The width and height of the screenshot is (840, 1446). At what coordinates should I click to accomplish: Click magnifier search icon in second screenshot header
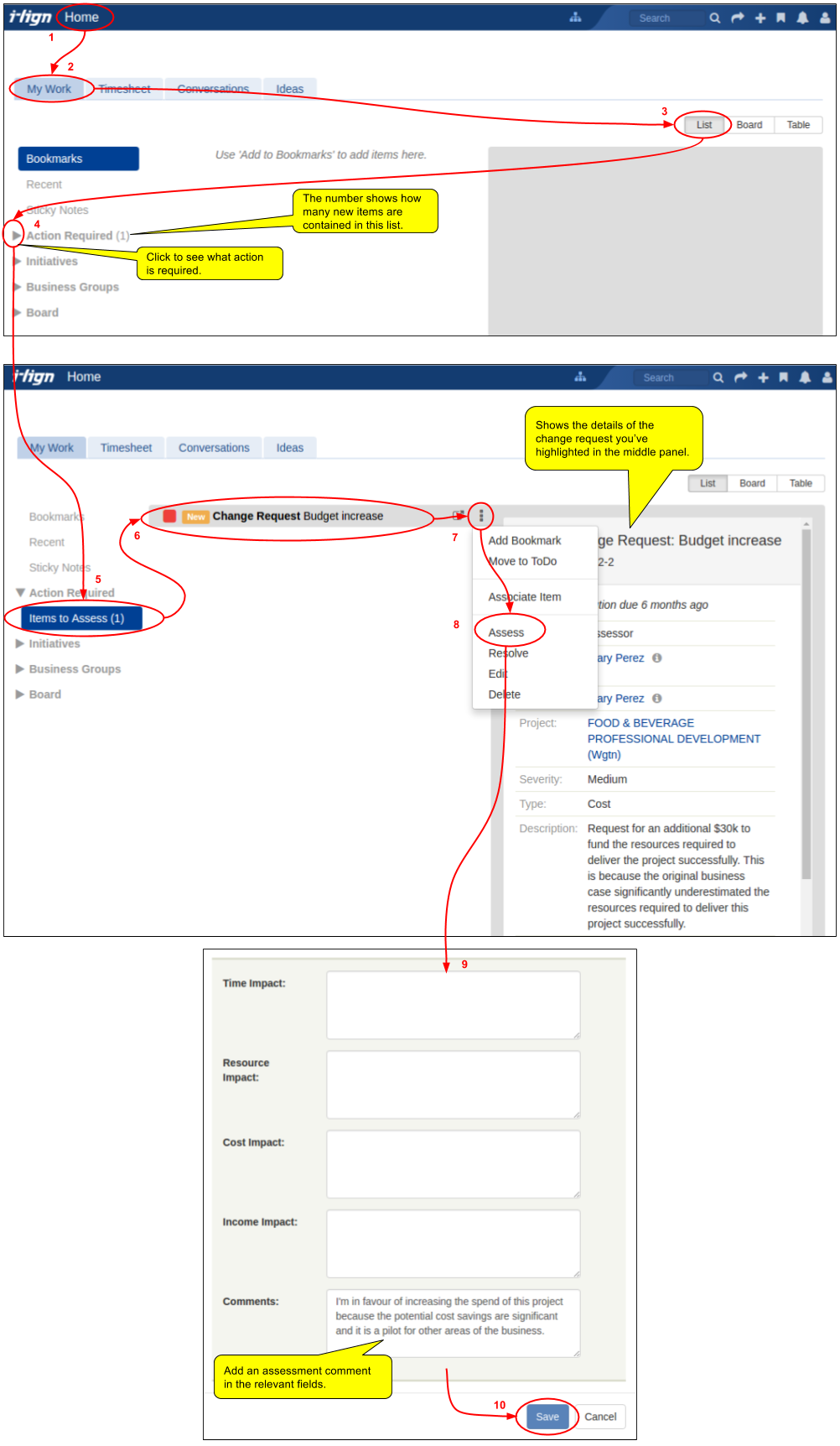718,377
